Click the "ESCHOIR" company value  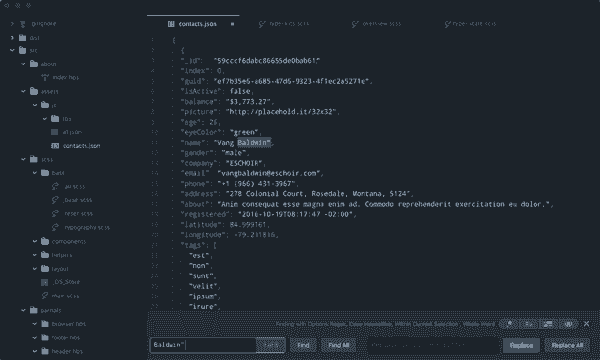click(244, 163)
